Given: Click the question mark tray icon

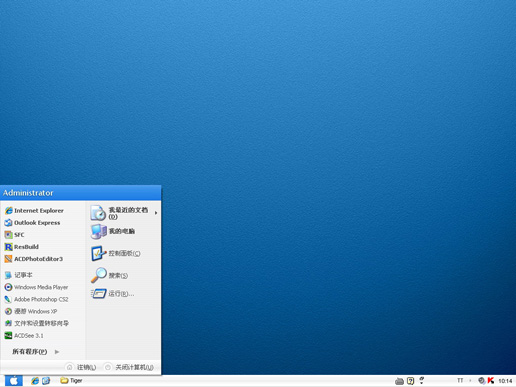Looking at the screenshot, I should [x=411, y=381].
